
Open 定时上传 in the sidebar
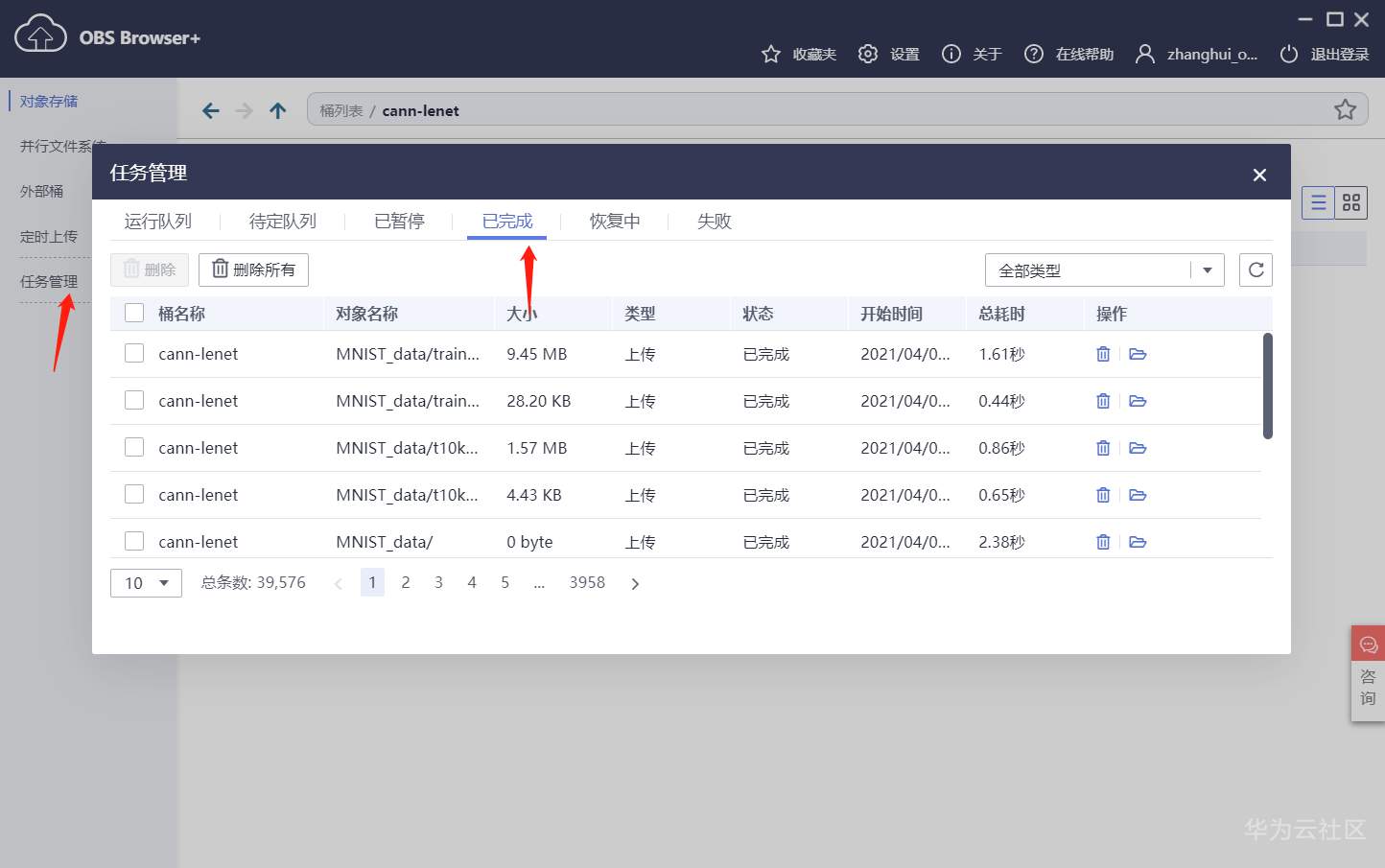49,236
